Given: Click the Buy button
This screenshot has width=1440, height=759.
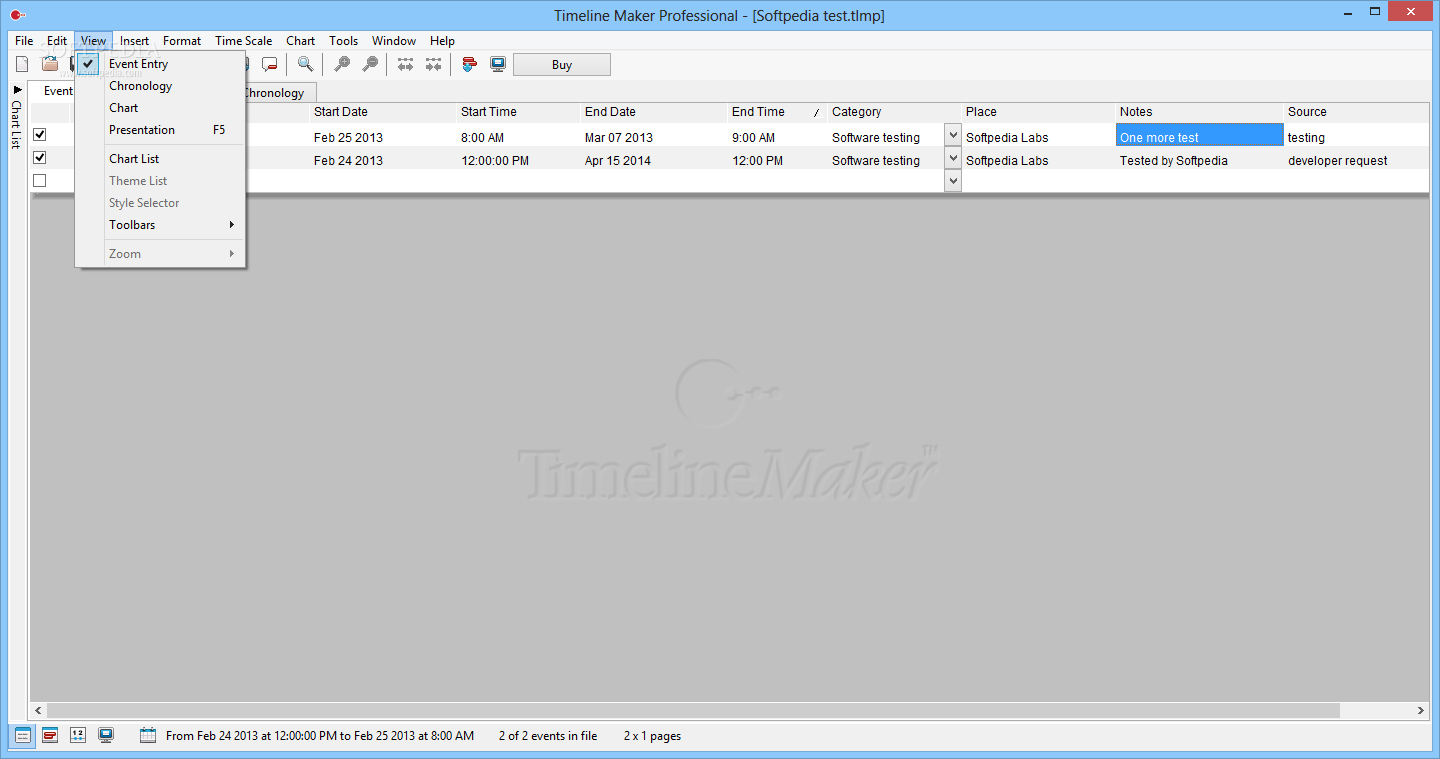Looking at the screenshot, I should (x=562, y=65).
